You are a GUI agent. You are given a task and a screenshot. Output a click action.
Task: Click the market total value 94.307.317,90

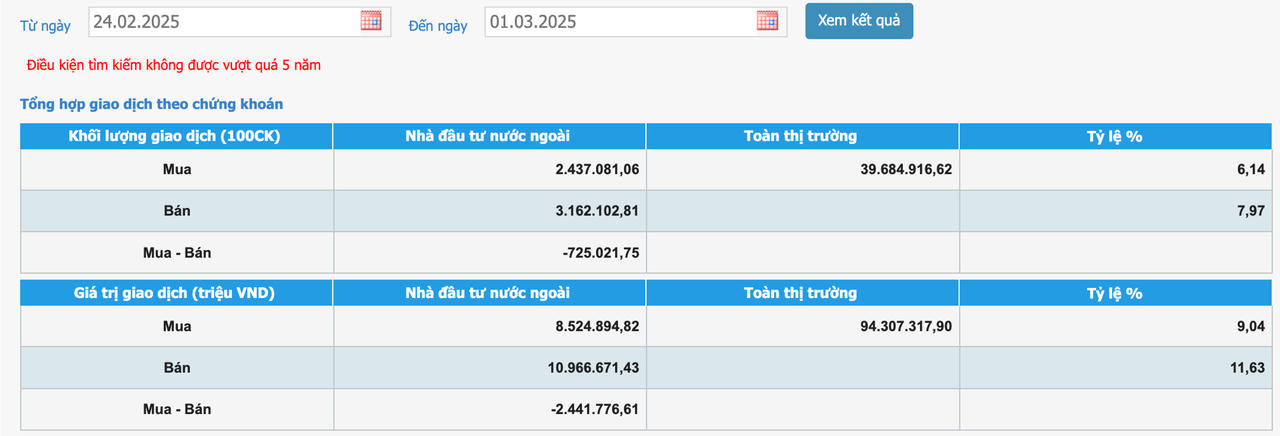[x=906, y=327]
